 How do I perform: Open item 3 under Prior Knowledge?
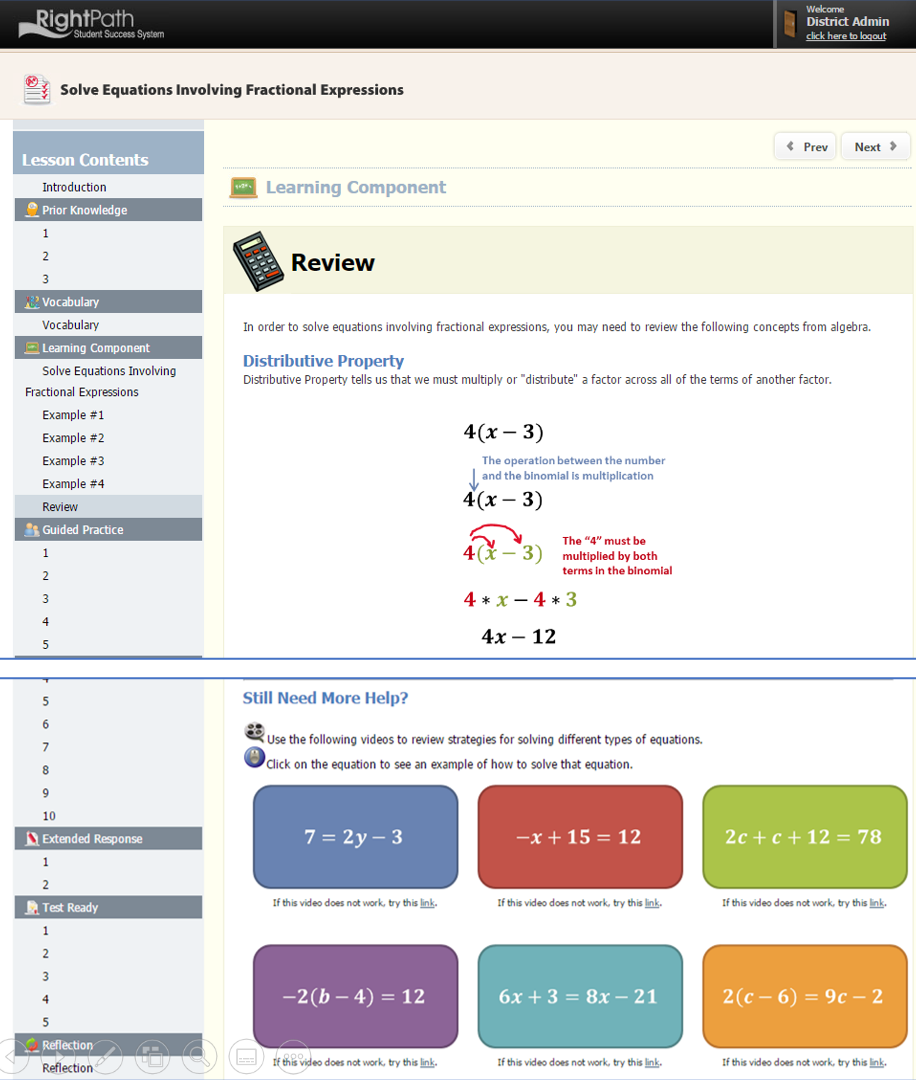coord(45,279)
